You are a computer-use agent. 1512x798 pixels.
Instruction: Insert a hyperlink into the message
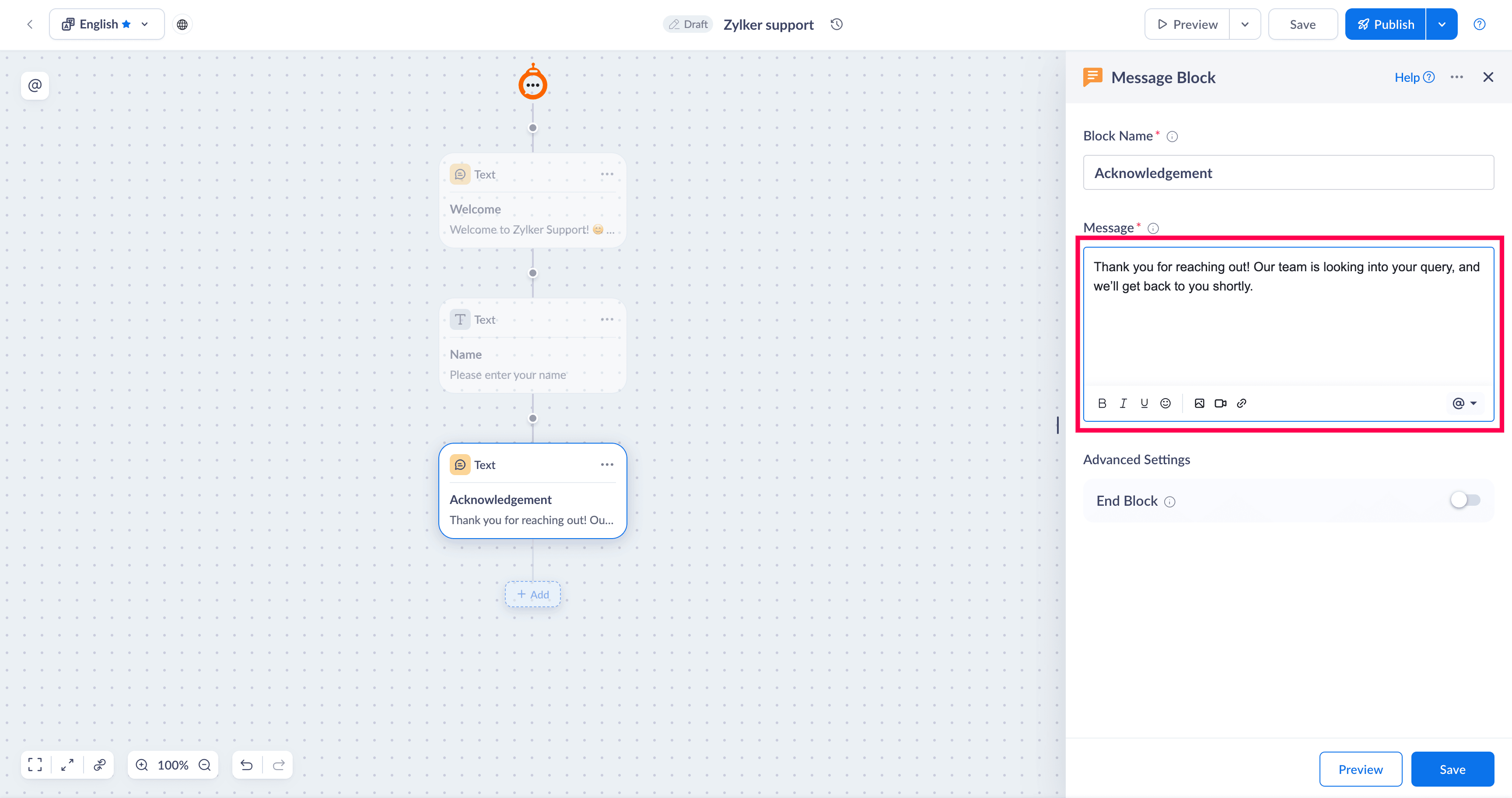point(1242,403)
